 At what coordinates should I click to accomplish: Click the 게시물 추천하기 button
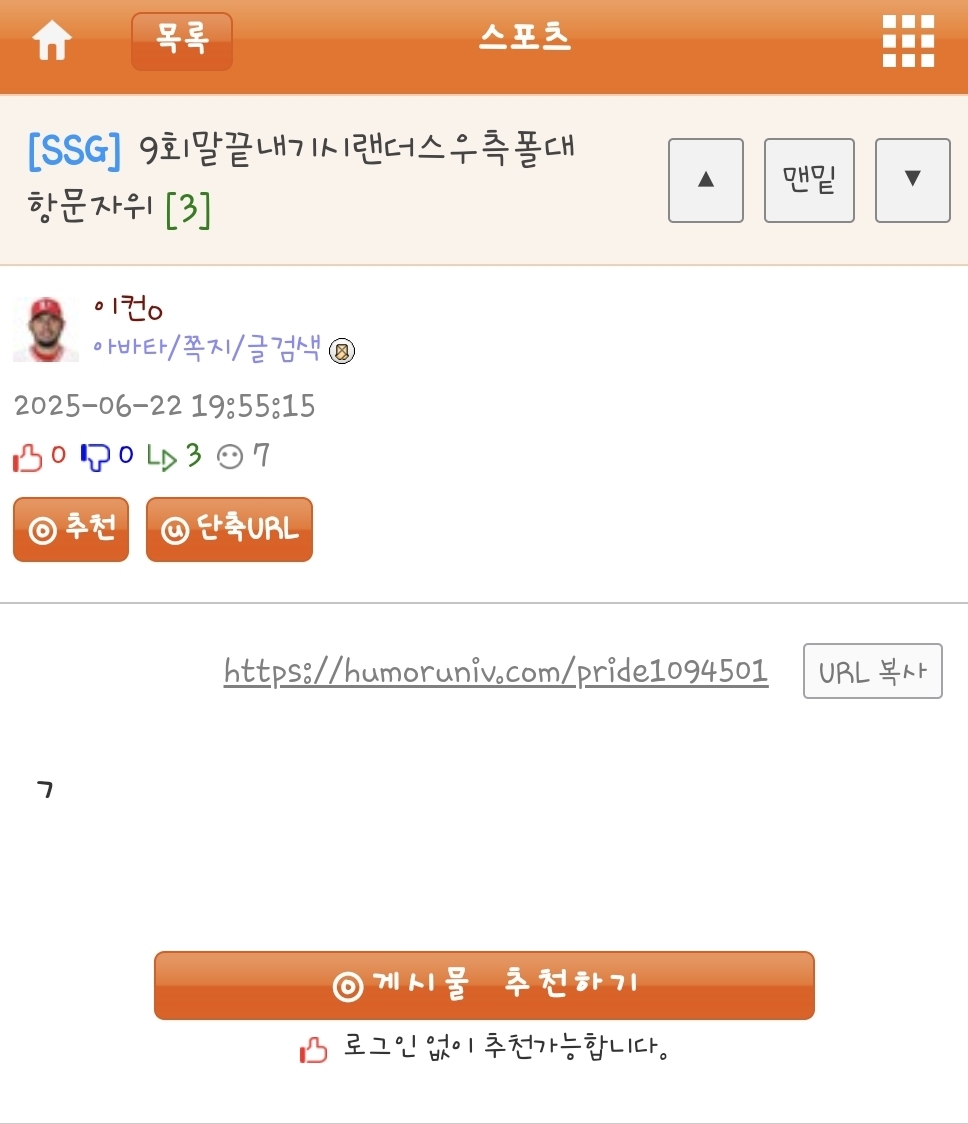click(484, 985)
